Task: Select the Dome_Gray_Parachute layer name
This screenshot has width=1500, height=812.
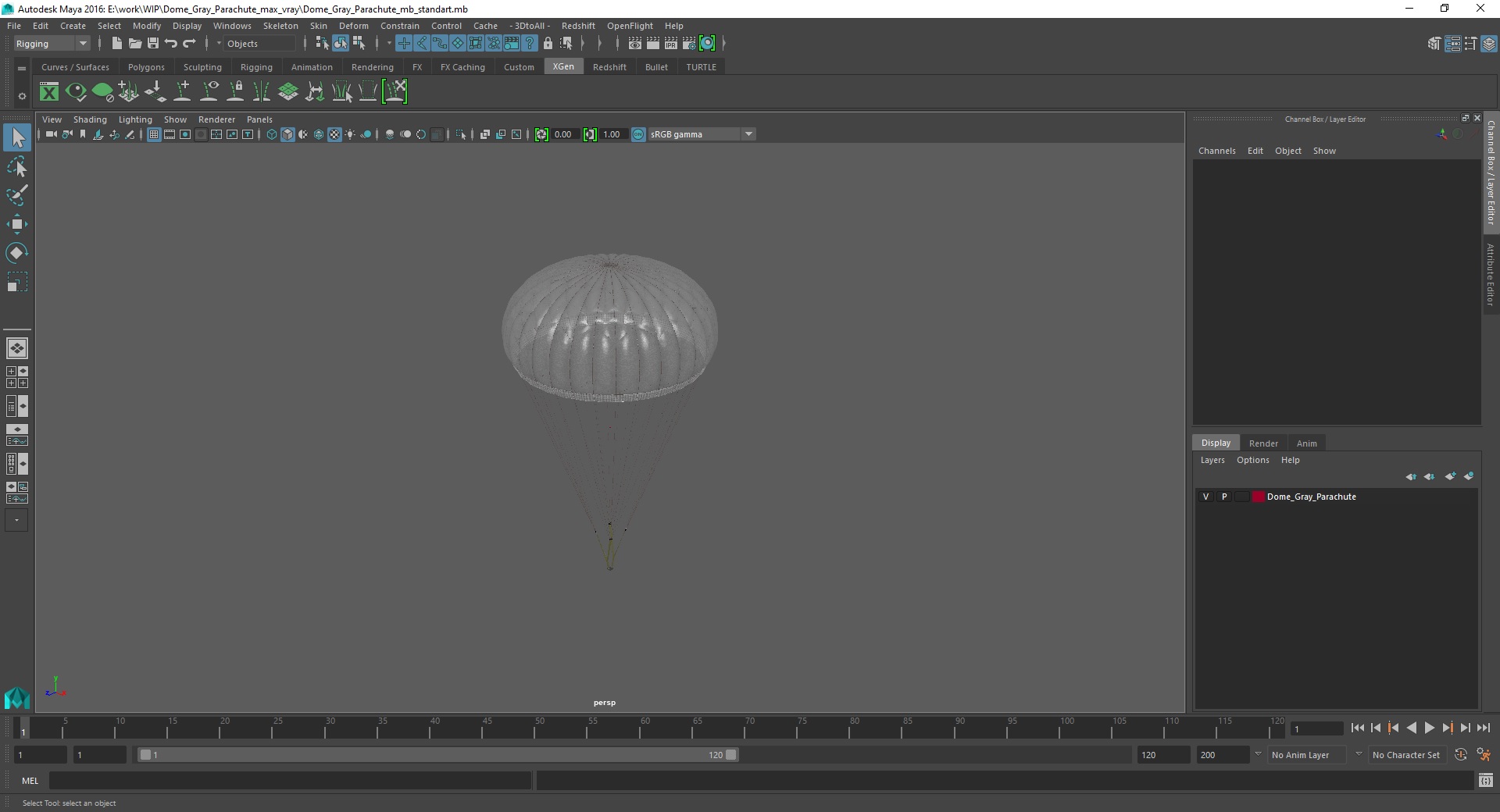Action: click(1311, 497)
